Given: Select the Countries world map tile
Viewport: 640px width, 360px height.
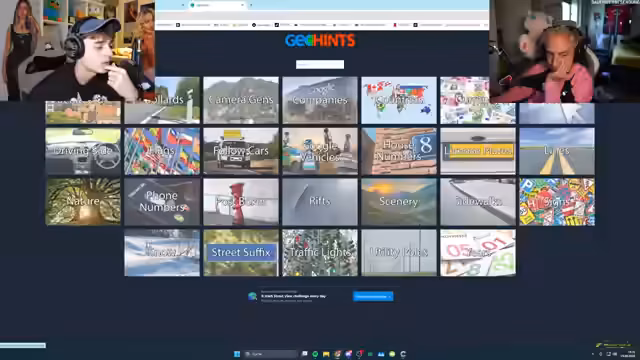Looking at the screenshot, I should [x=399, y=100].
